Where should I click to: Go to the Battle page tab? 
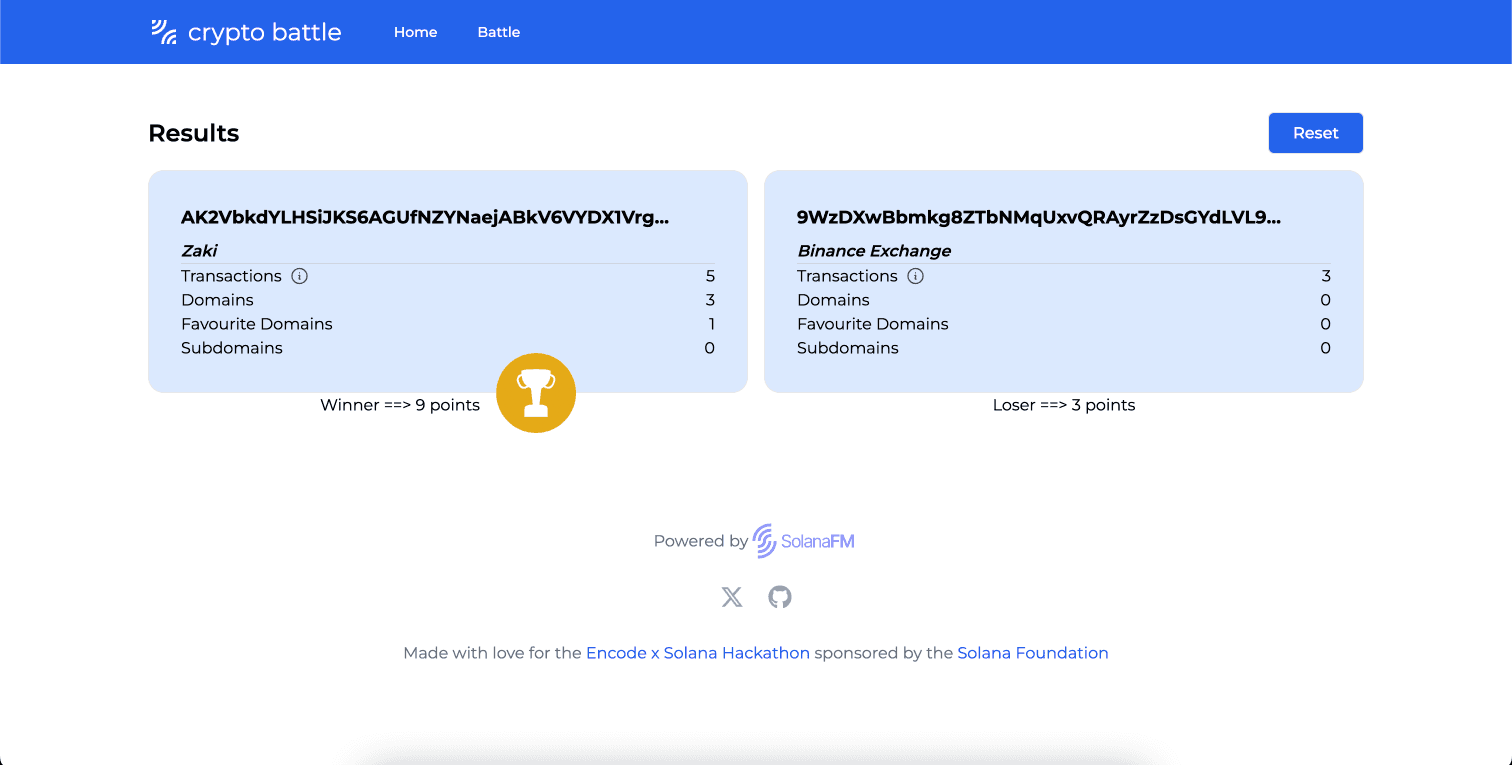498,32
